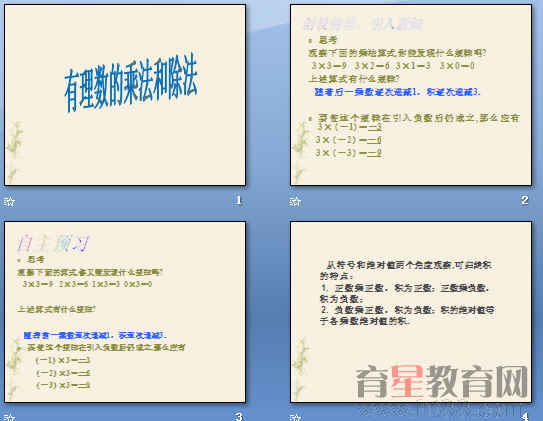Click the animation star icon under slide 2
The height and width of the screenshot is (421, 543).
point(295,201)
